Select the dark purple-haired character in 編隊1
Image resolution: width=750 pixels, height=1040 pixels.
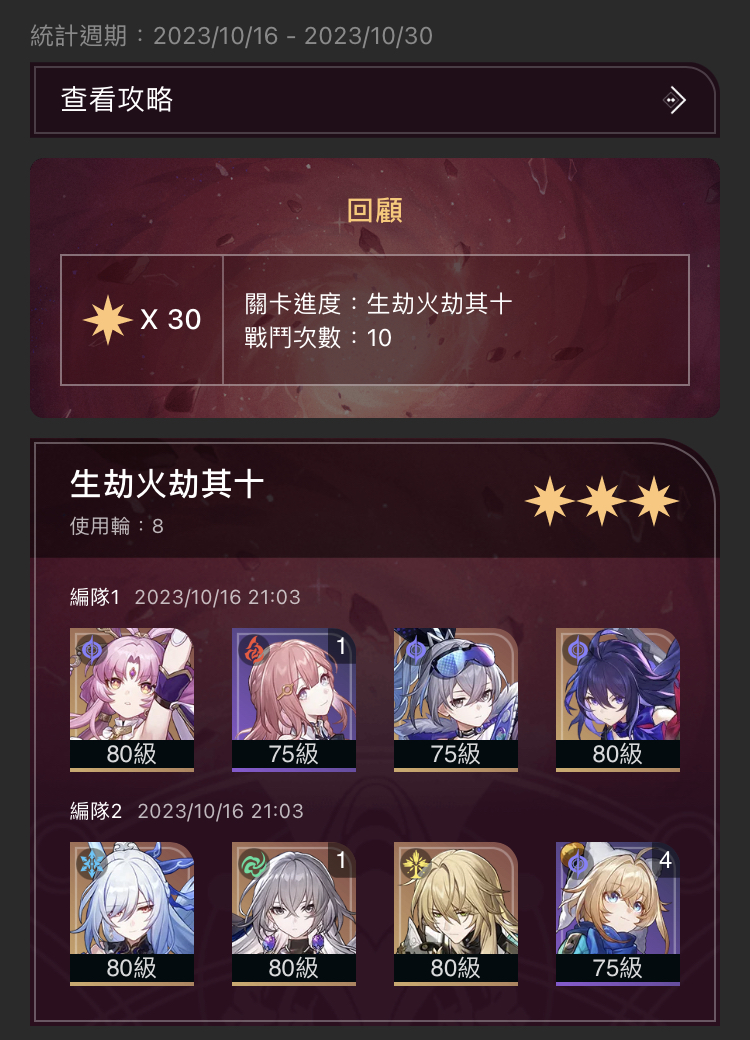click(617, 700)
